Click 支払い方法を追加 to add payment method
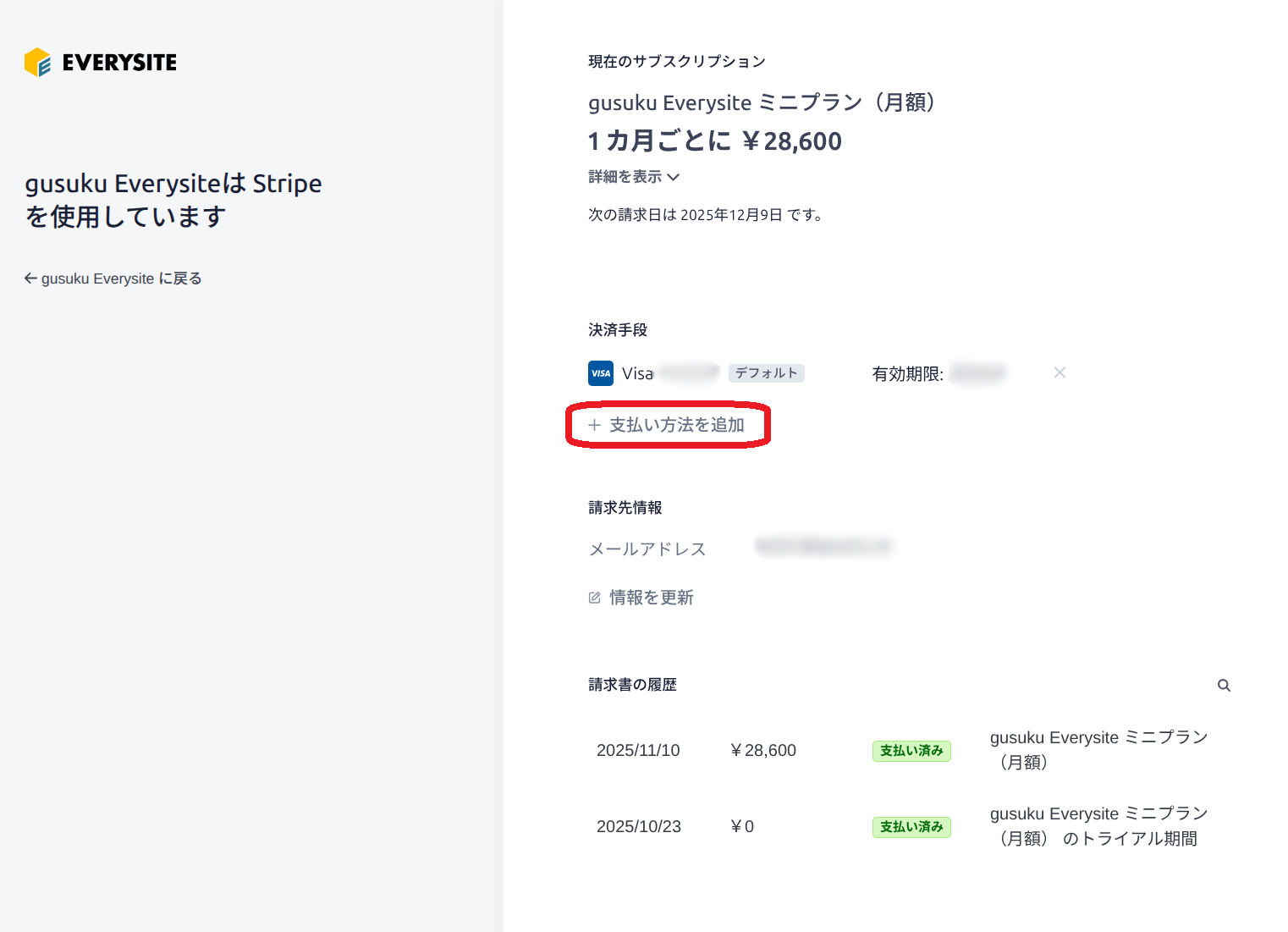1288x932 pixels. 667,425
